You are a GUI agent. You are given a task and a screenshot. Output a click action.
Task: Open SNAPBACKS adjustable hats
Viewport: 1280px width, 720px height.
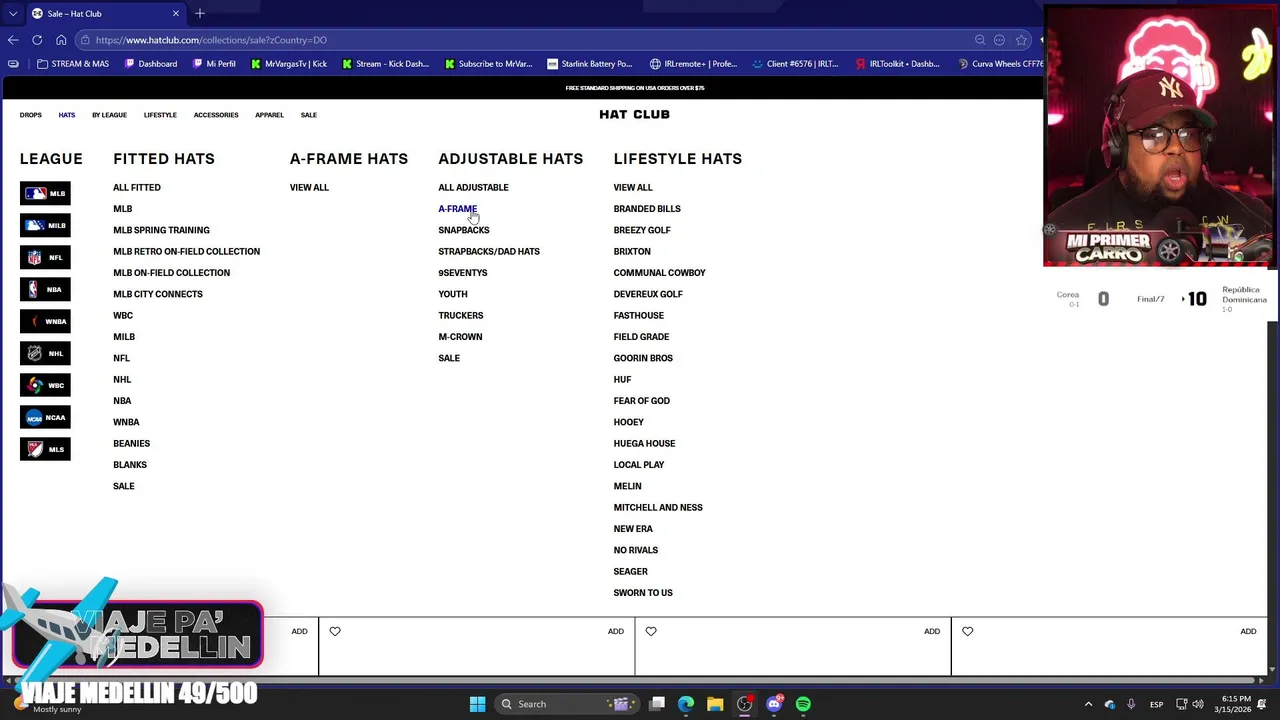(464, 230)
